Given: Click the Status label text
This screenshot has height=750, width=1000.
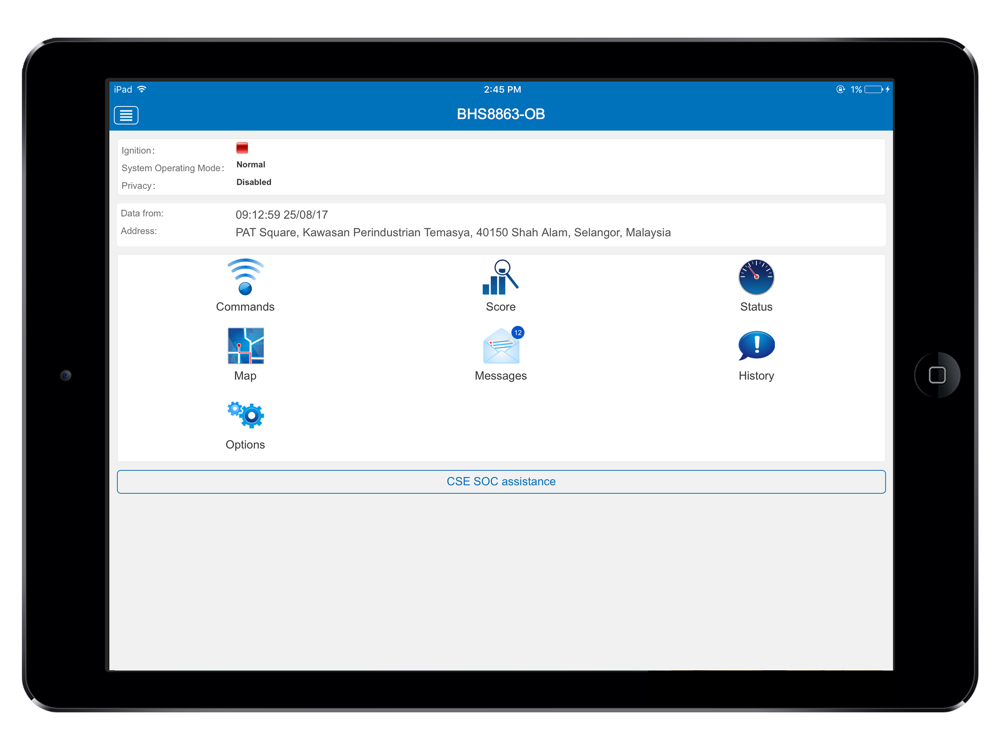Looking at the screenshot, I should click(756, 307).
